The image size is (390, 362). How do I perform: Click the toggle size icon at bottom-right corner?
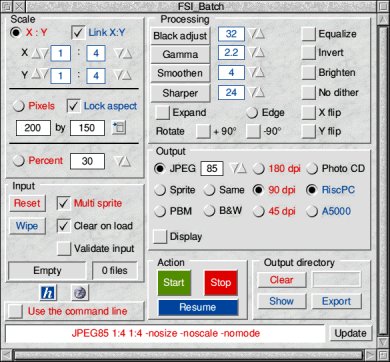[383, 355]
